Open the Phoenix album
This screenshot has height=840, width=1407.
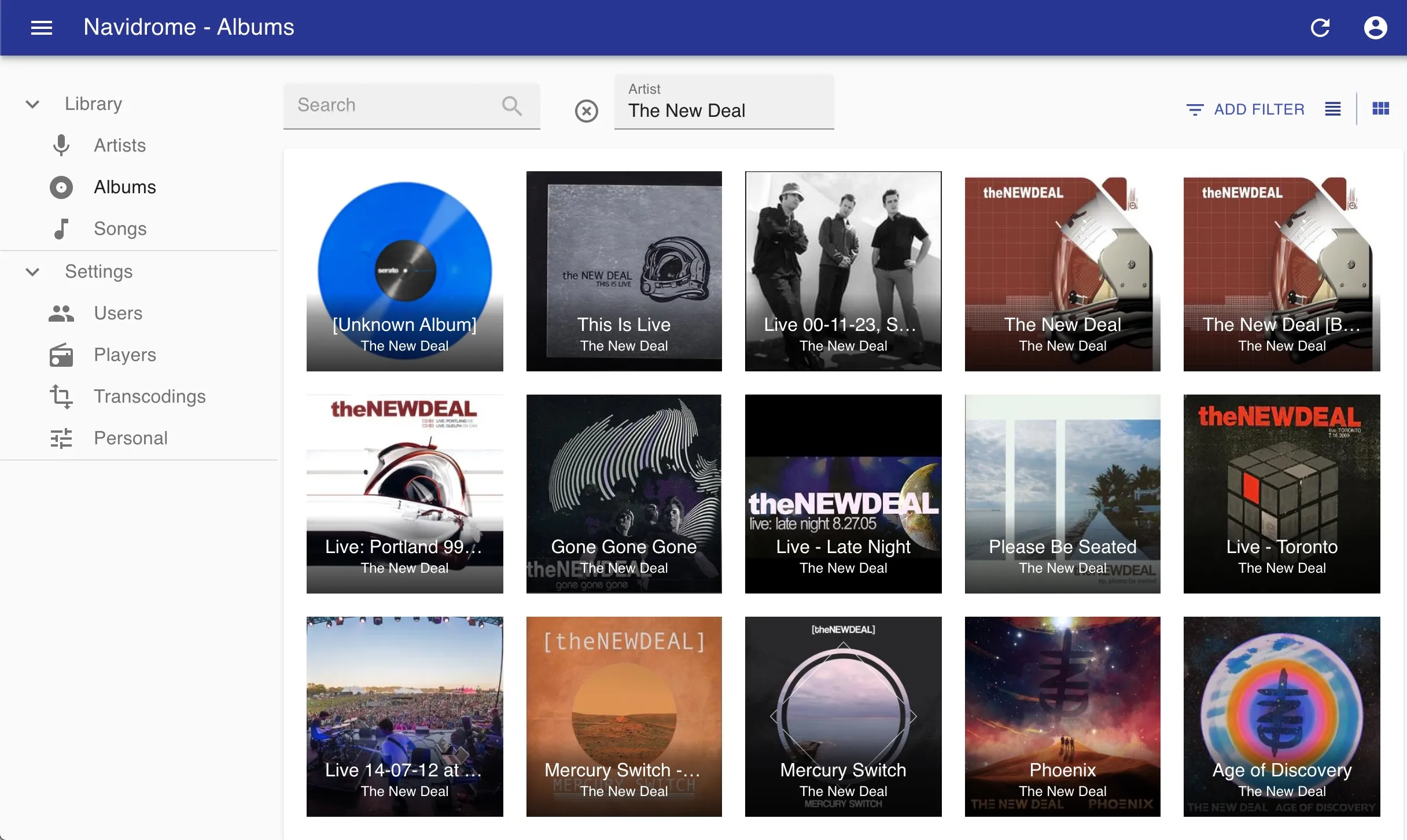pyautogui.click(x=1062, y=716)
